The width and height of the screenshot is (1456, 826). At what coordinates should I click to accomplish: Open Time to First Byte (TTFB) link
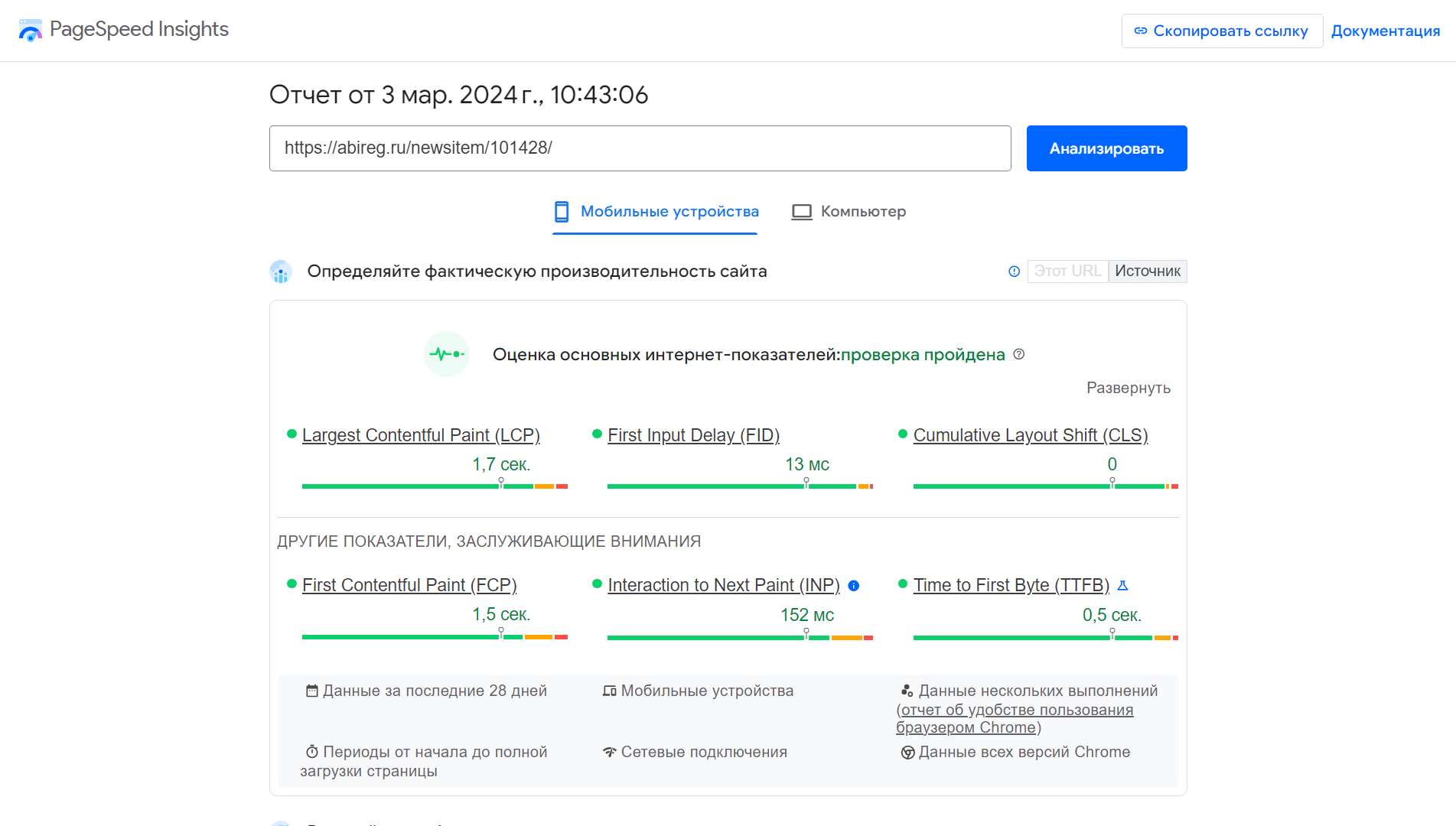(x=1011, y=585)
